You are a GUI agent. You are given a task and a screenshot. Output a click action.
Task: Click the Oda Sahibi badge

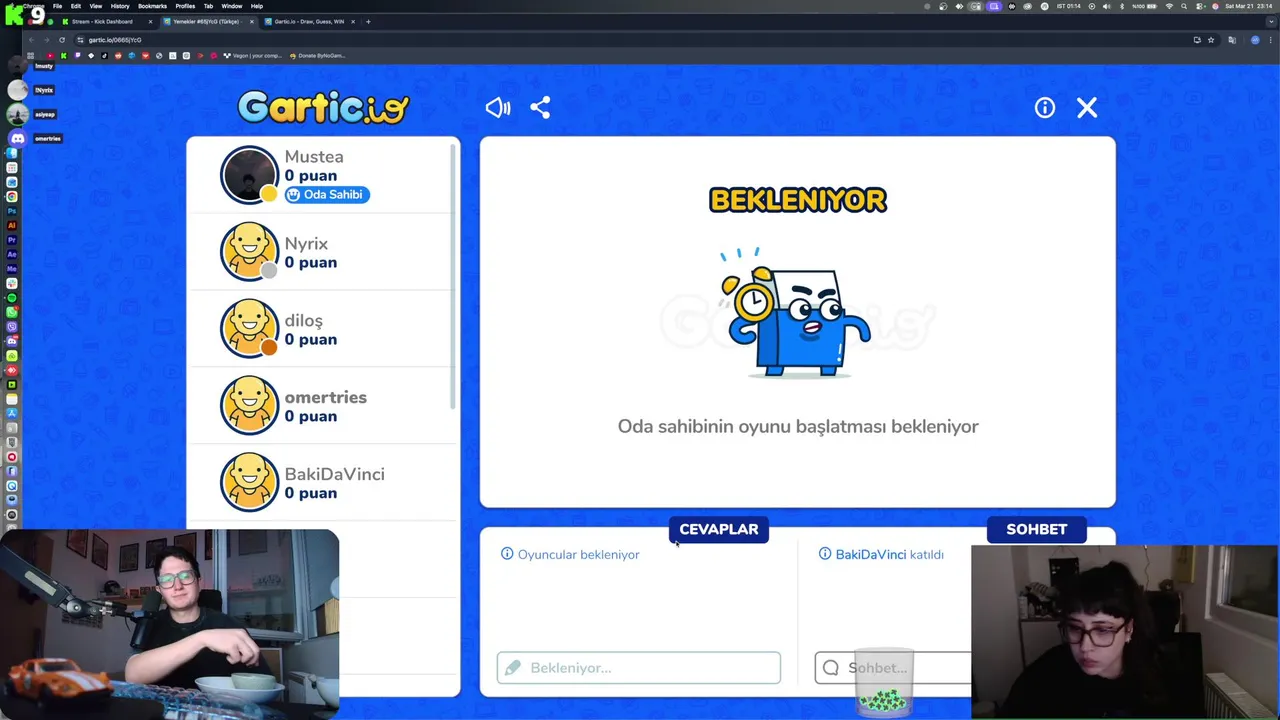pyautogui.click(x=327, y=194)
